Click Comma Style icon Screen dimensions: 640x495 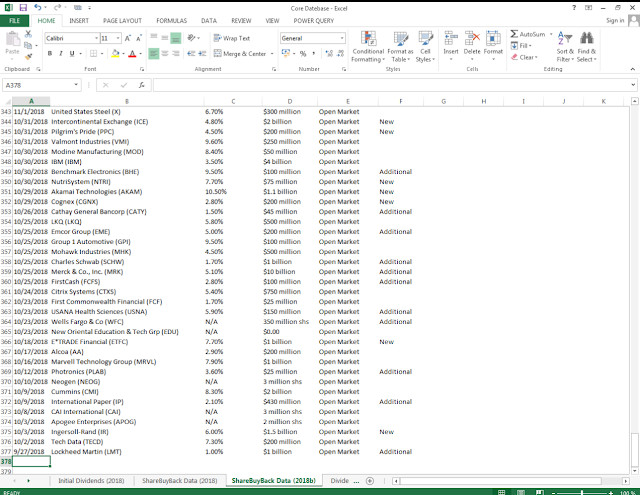(313, 53)
